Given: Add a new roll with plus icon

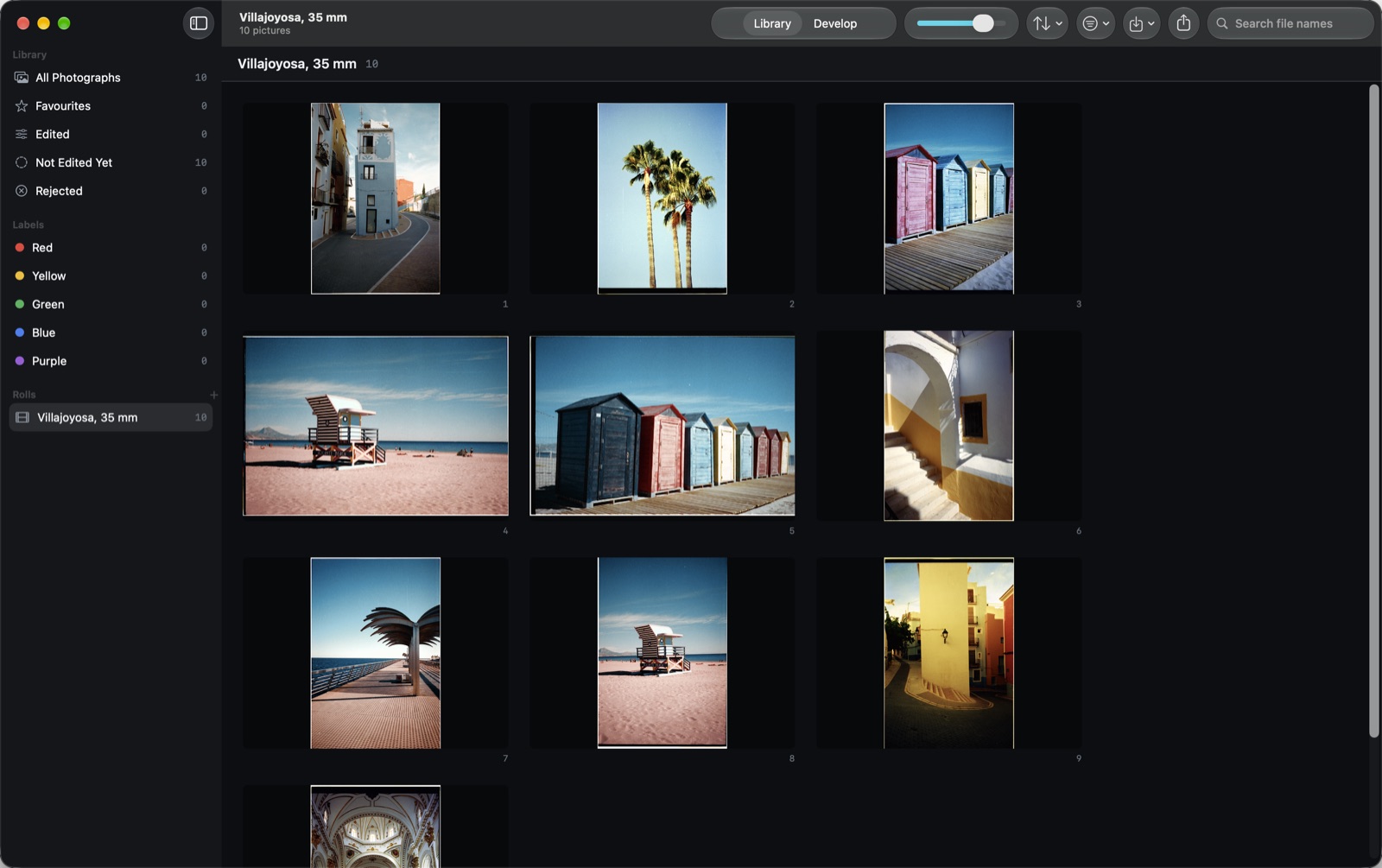Looking at the screenshot, I should coord(213,395).
